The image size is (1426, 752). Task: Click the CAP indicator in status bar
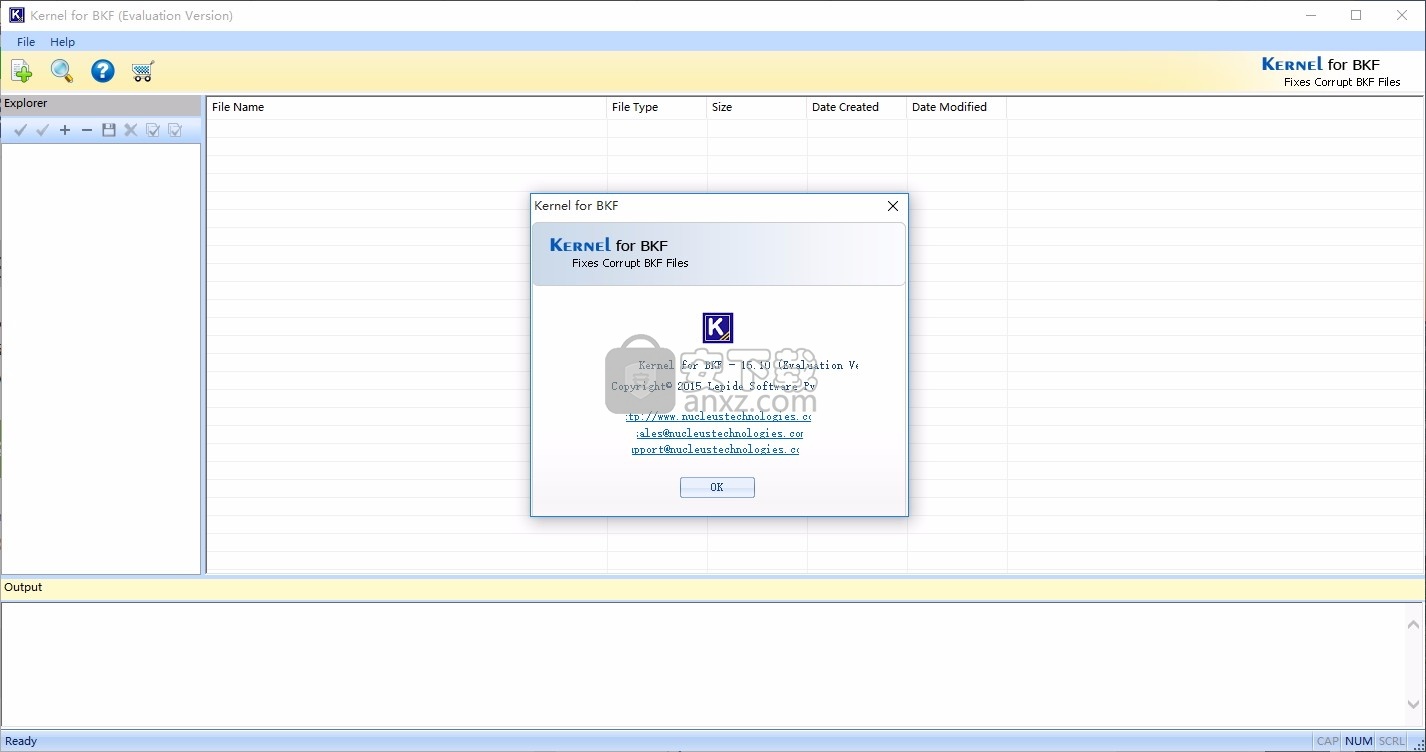[1327, 741]
